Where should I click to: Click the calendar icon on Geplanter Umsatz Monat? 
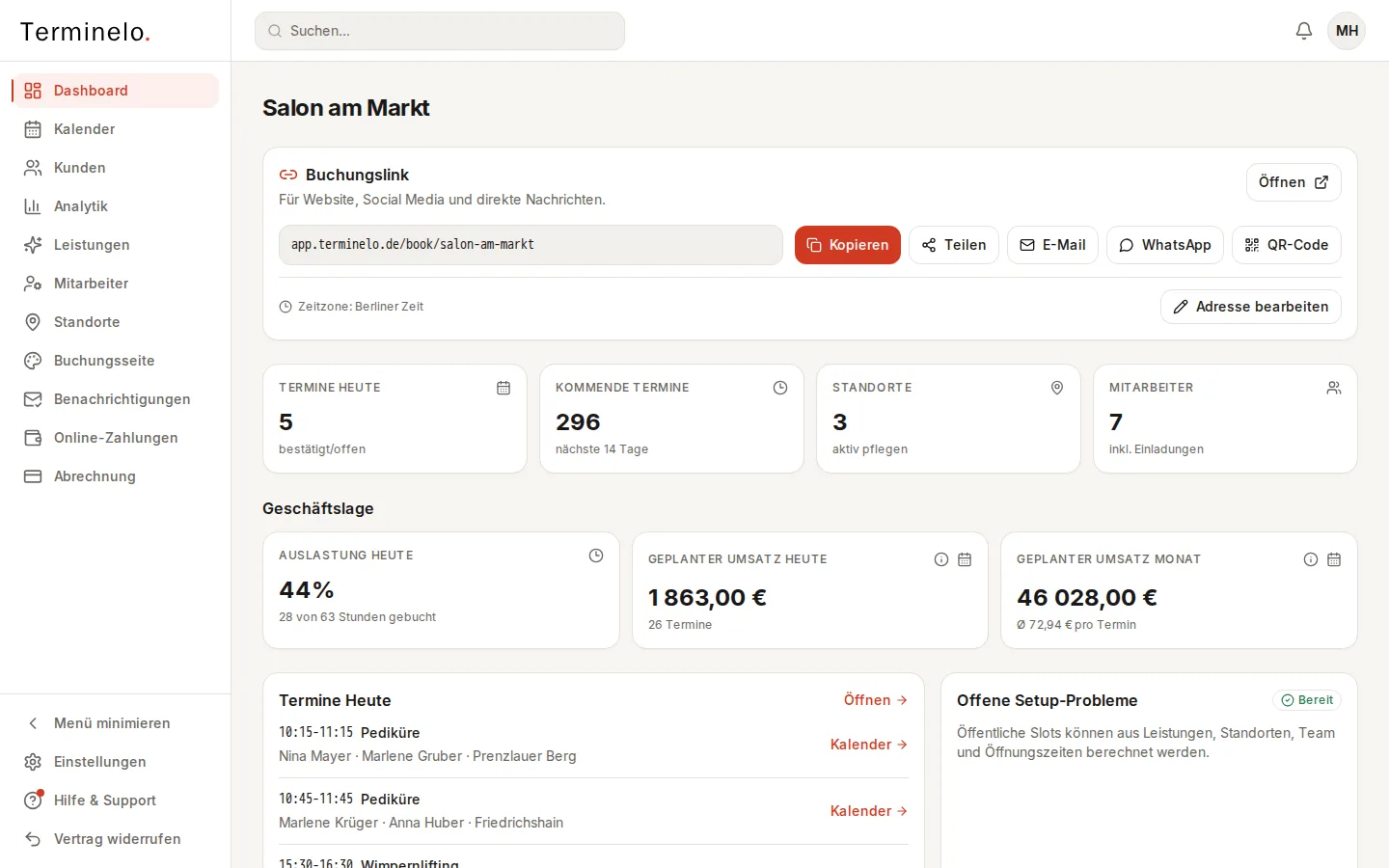[1334, 559]
